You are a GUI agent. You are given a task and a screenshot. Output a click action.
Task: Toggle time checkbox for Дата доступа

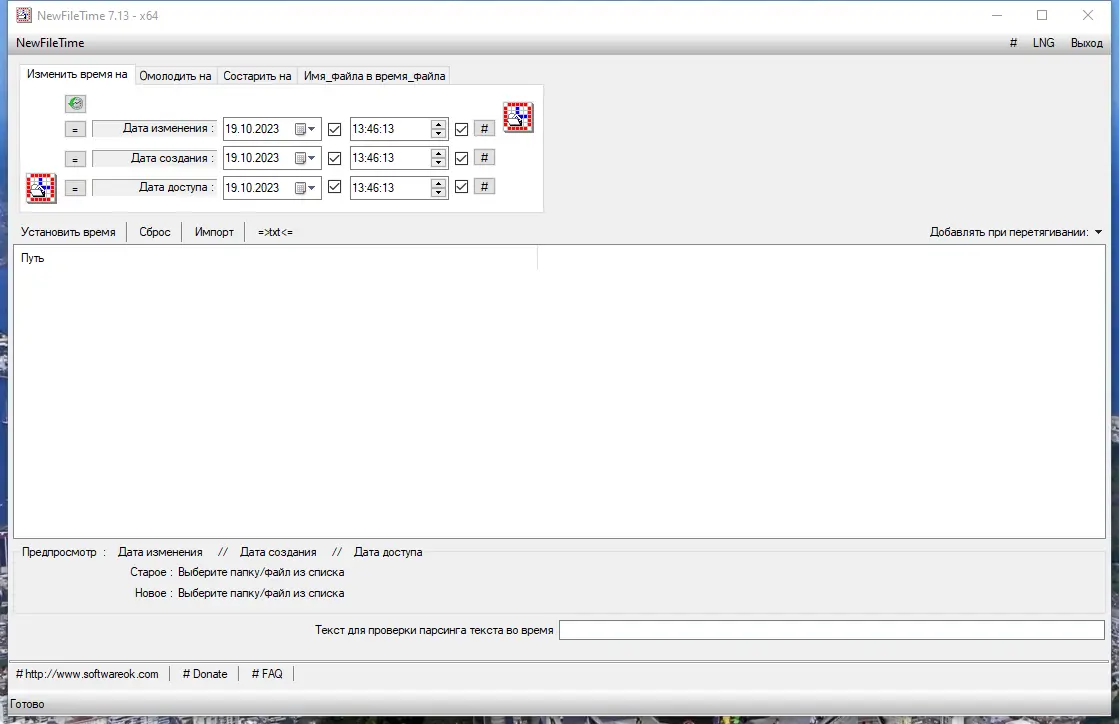(x=461, y=187)
